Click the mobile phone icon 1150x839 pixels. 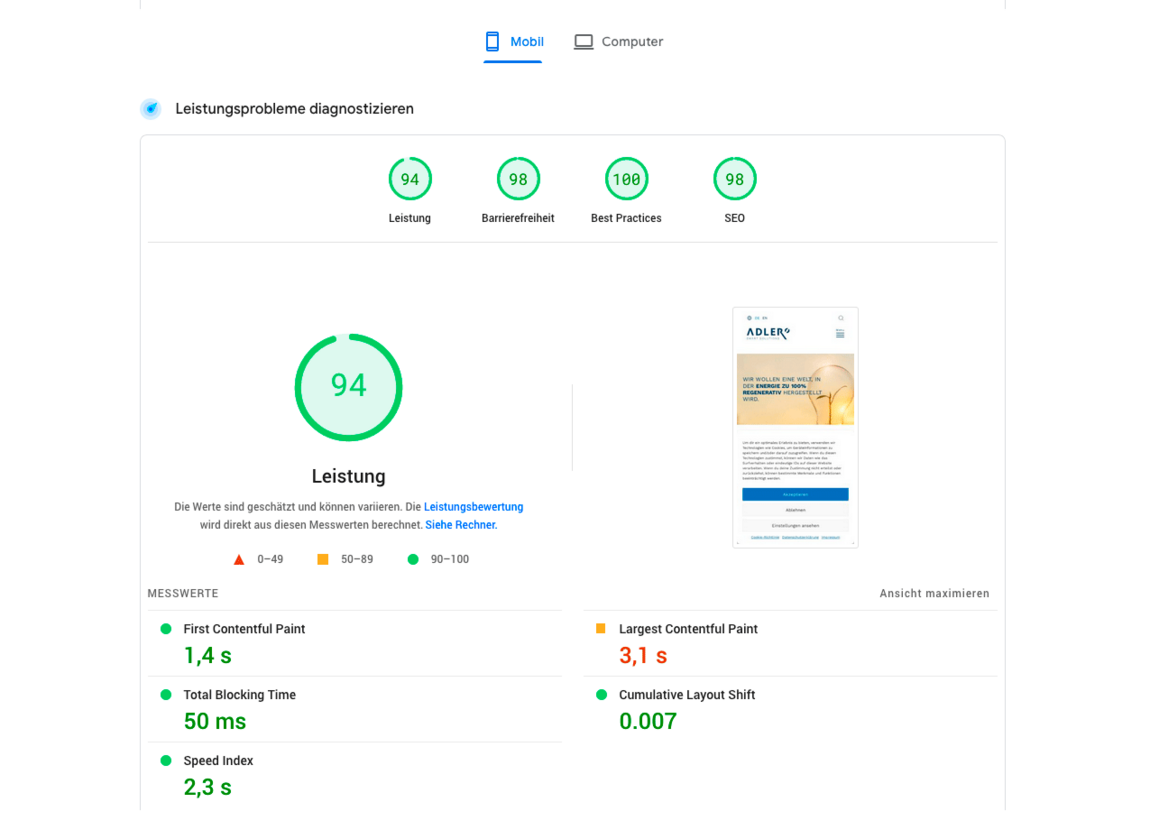click(x=492, y=42)
